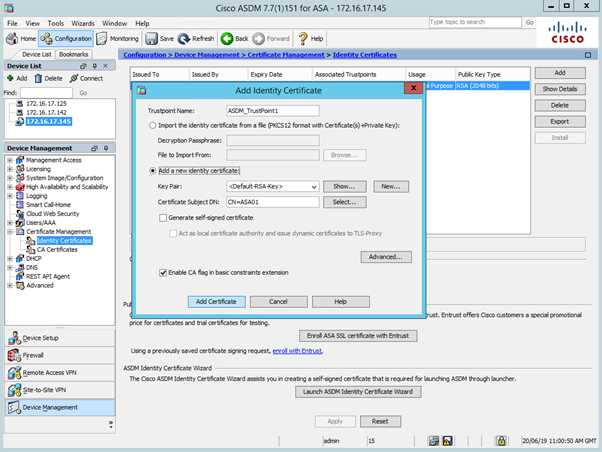602x452 pixels.
Task: Click the green Back arrow icon
Action: pos(228,38)
